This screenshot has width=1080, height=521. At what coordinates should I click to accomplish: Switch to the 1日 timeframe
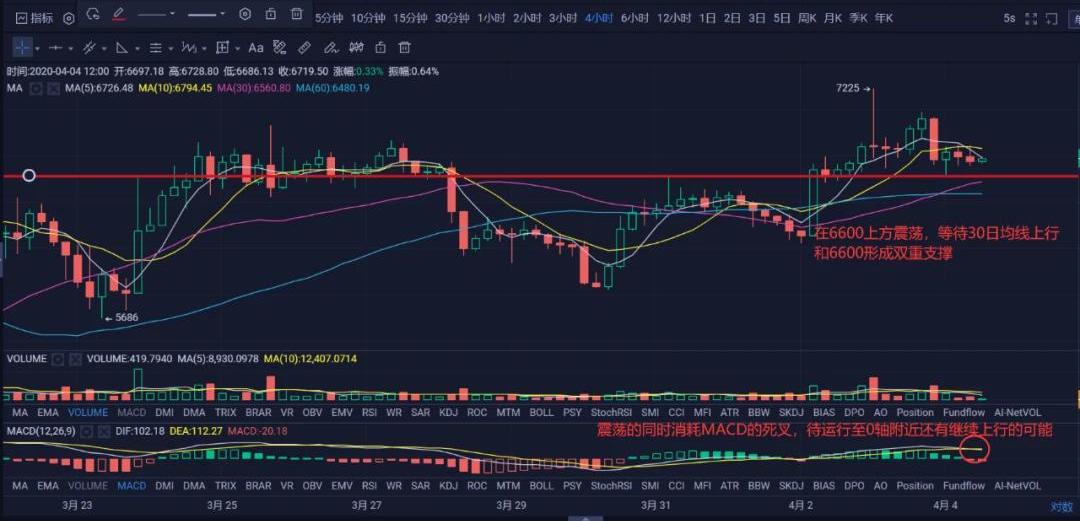(x=707, y=18)
